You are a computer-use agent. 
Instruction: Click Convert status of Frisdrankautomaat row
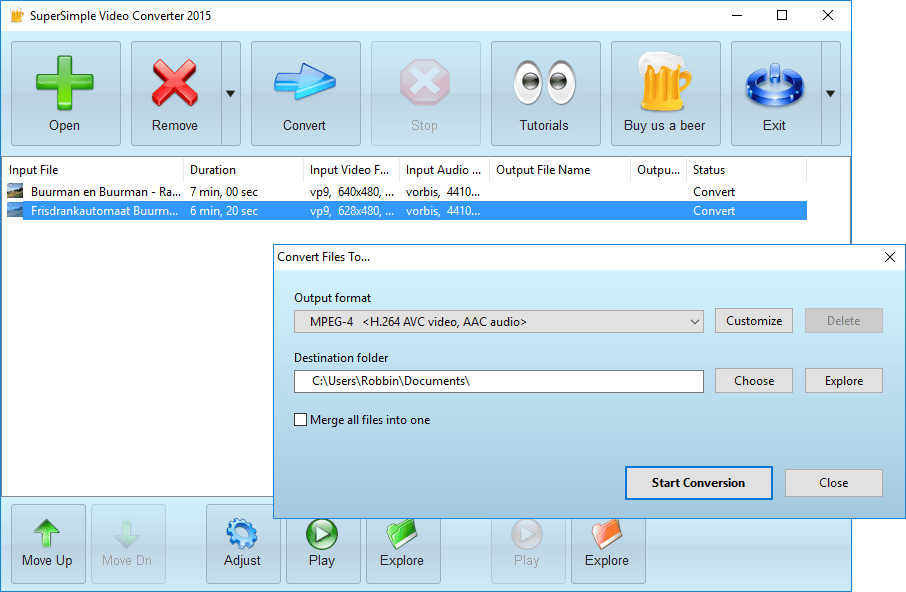coord(714,211)
